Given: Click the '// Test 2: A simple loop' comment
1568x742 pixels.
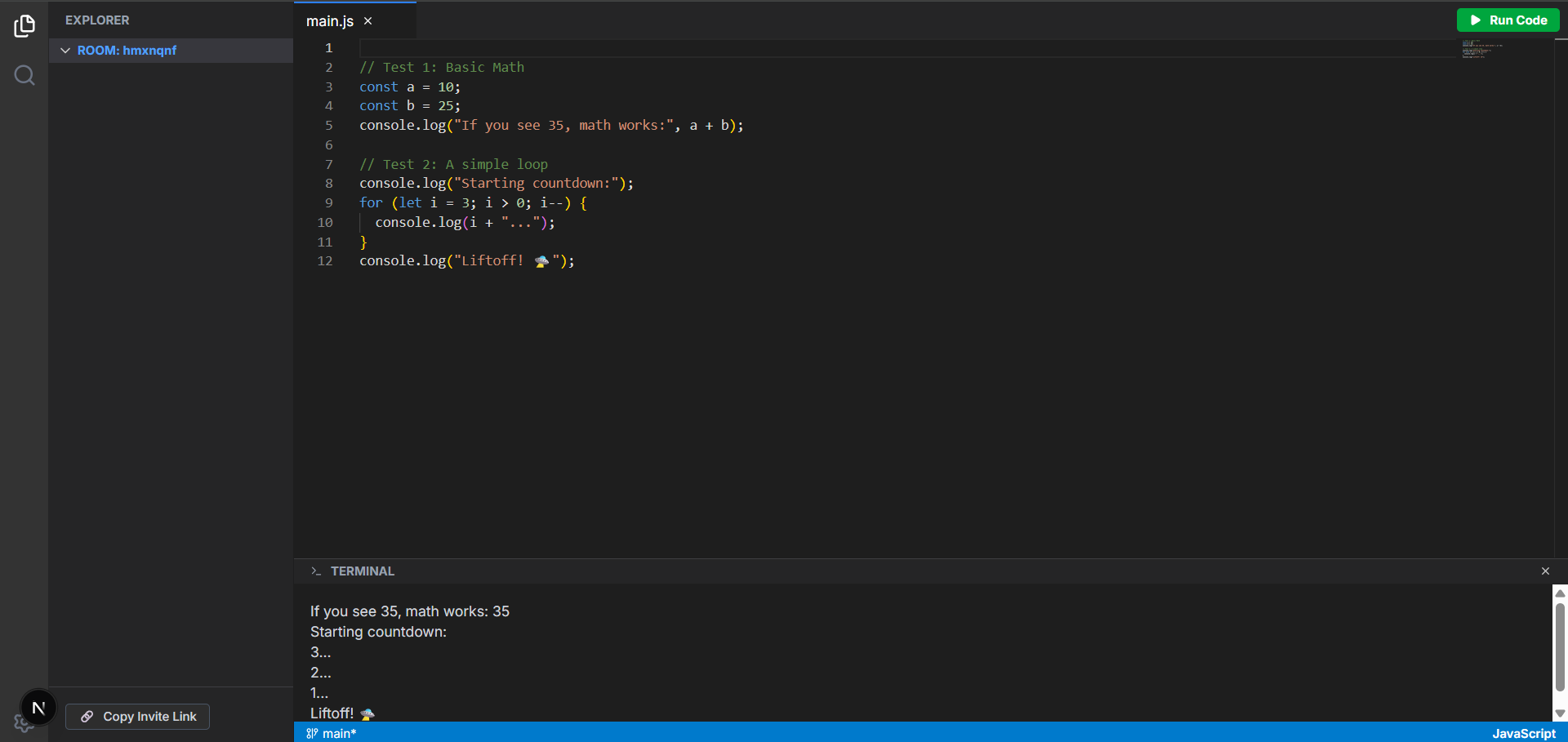Looking at the screenshot, I should pos(453,165).
